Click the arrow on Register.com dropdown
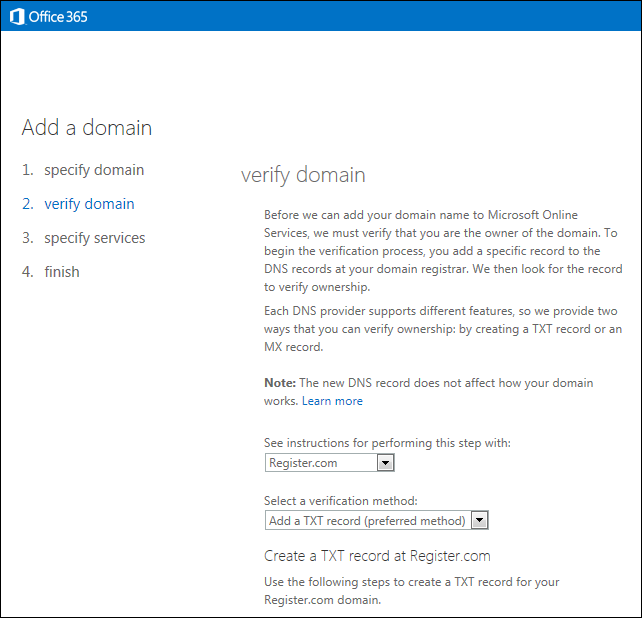Image resolution: width=642 pixels, height=618 pixels. pyautogui.click(x=385, y=463)
